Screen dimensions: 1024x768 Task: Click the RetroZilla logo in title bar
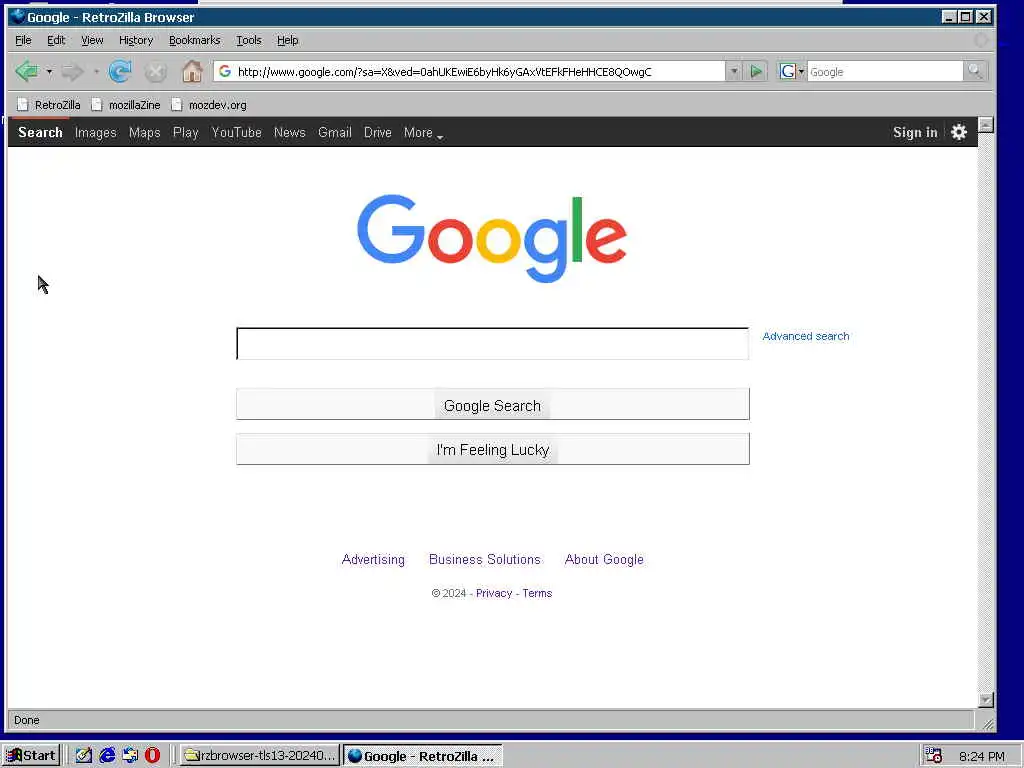[x=18, y=16]
